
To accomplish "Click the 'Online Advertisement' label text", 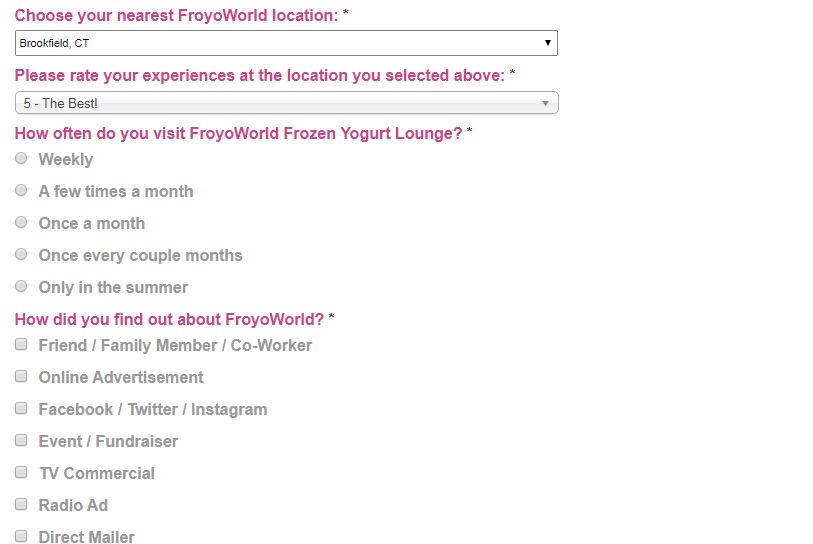I will point(121,377).
